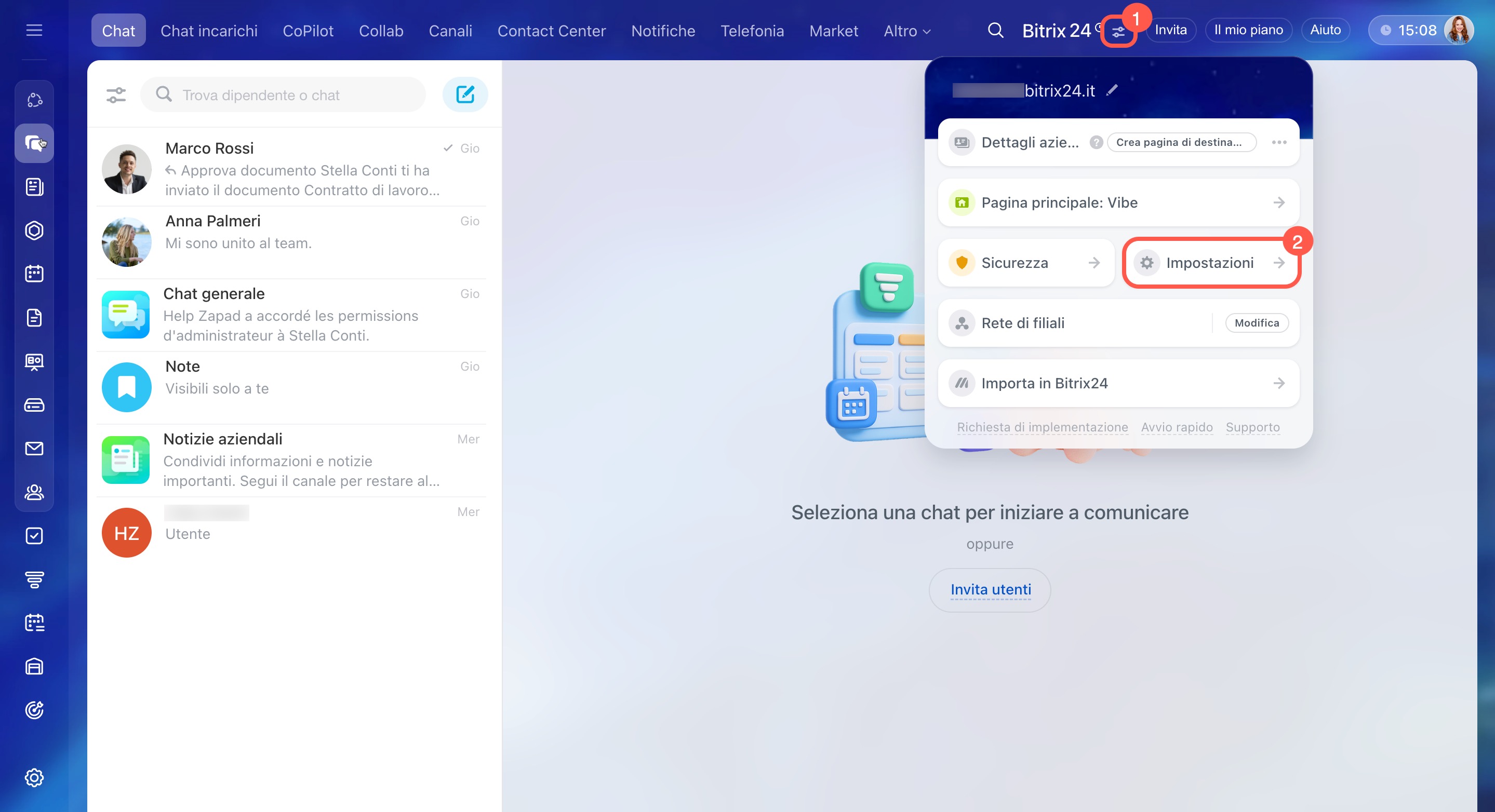
Task: Open the Tasks checkmark sidebar icon
Action: [34, 535]
